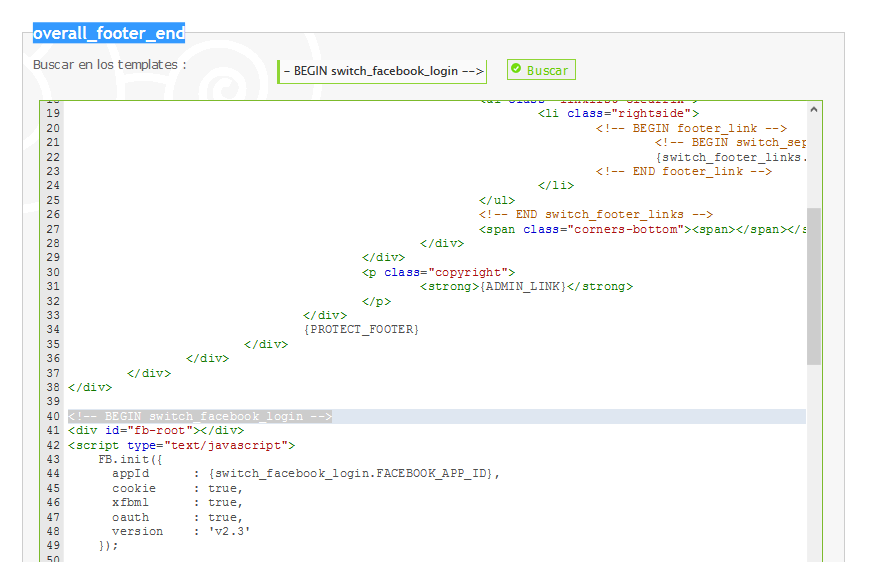Click the div id="fb-root" code line
The height and width of the screenshot is (562, 872).
tap(155, 430)
